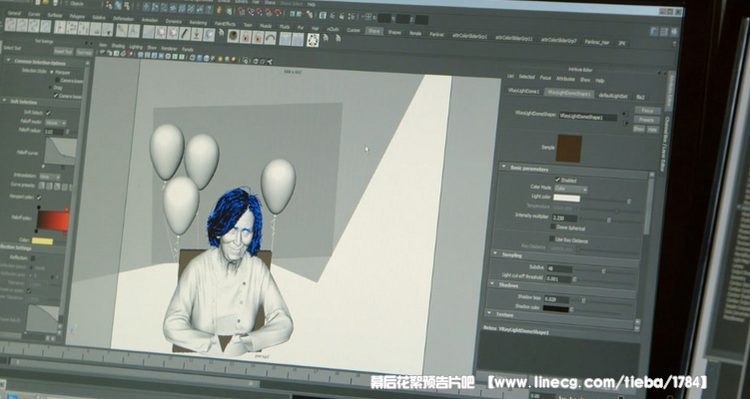Click the Intensity multiplier value field
This screenshot has height=399, width=750.
564,218
